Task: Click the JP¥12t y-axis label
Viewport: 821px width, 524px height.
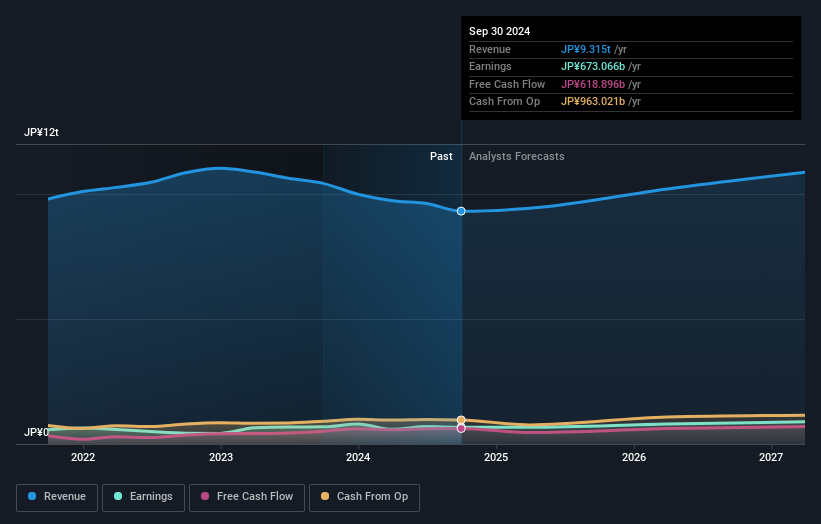Action: (x=41, y=132)
